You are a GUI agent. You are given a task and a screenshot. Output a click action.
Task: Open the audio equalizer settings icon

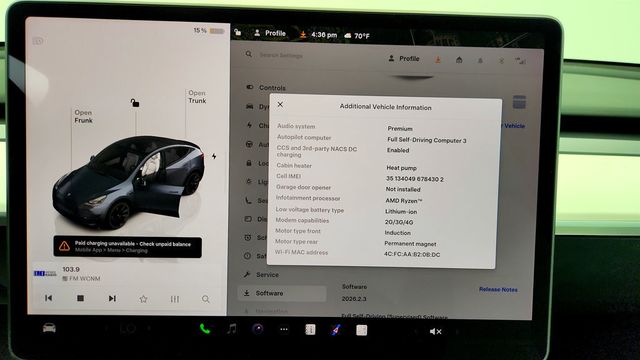coord(175,299)
